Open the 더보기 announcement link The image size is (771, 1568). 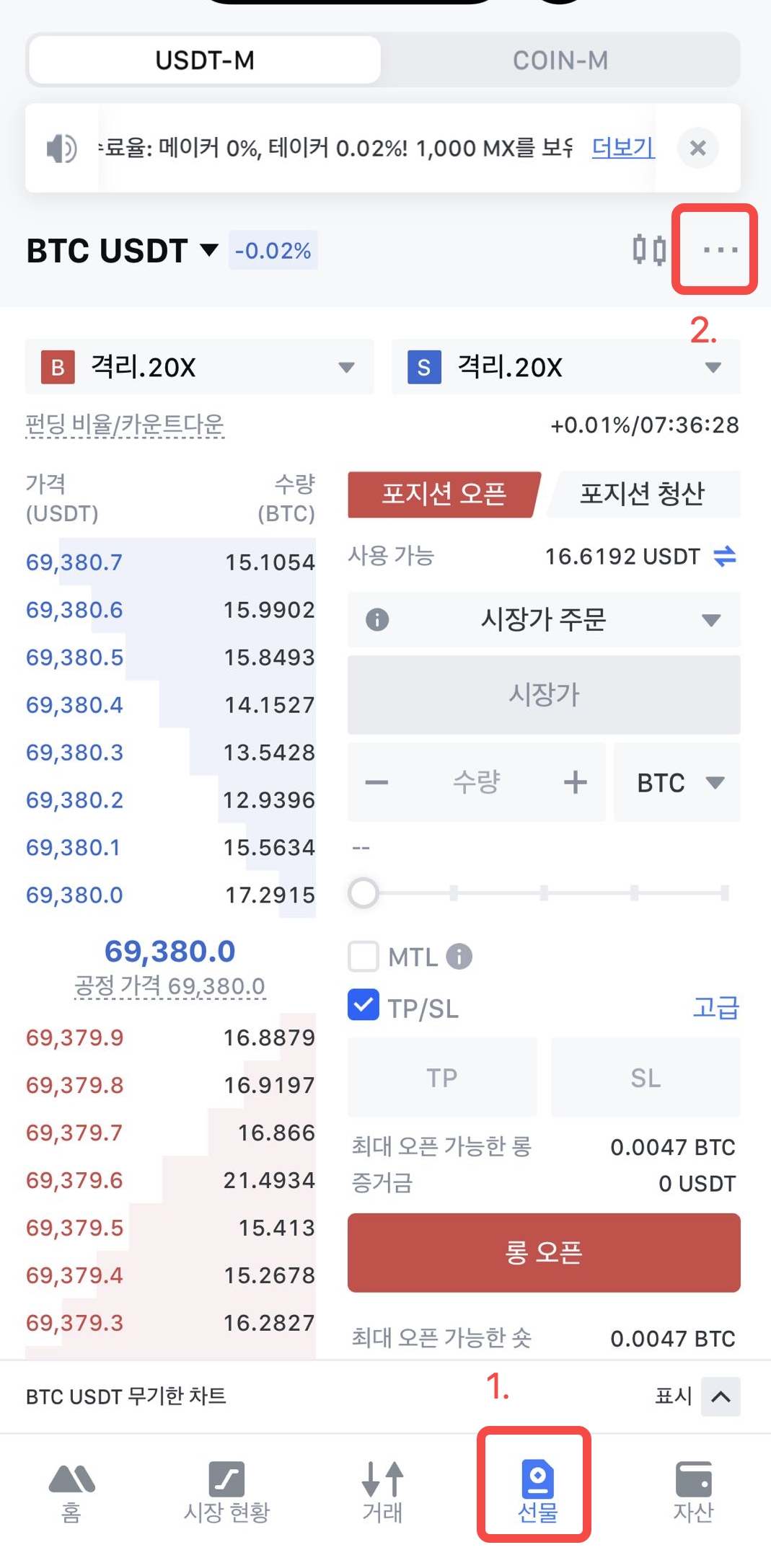pyautogui.click(x=622, y=148)
